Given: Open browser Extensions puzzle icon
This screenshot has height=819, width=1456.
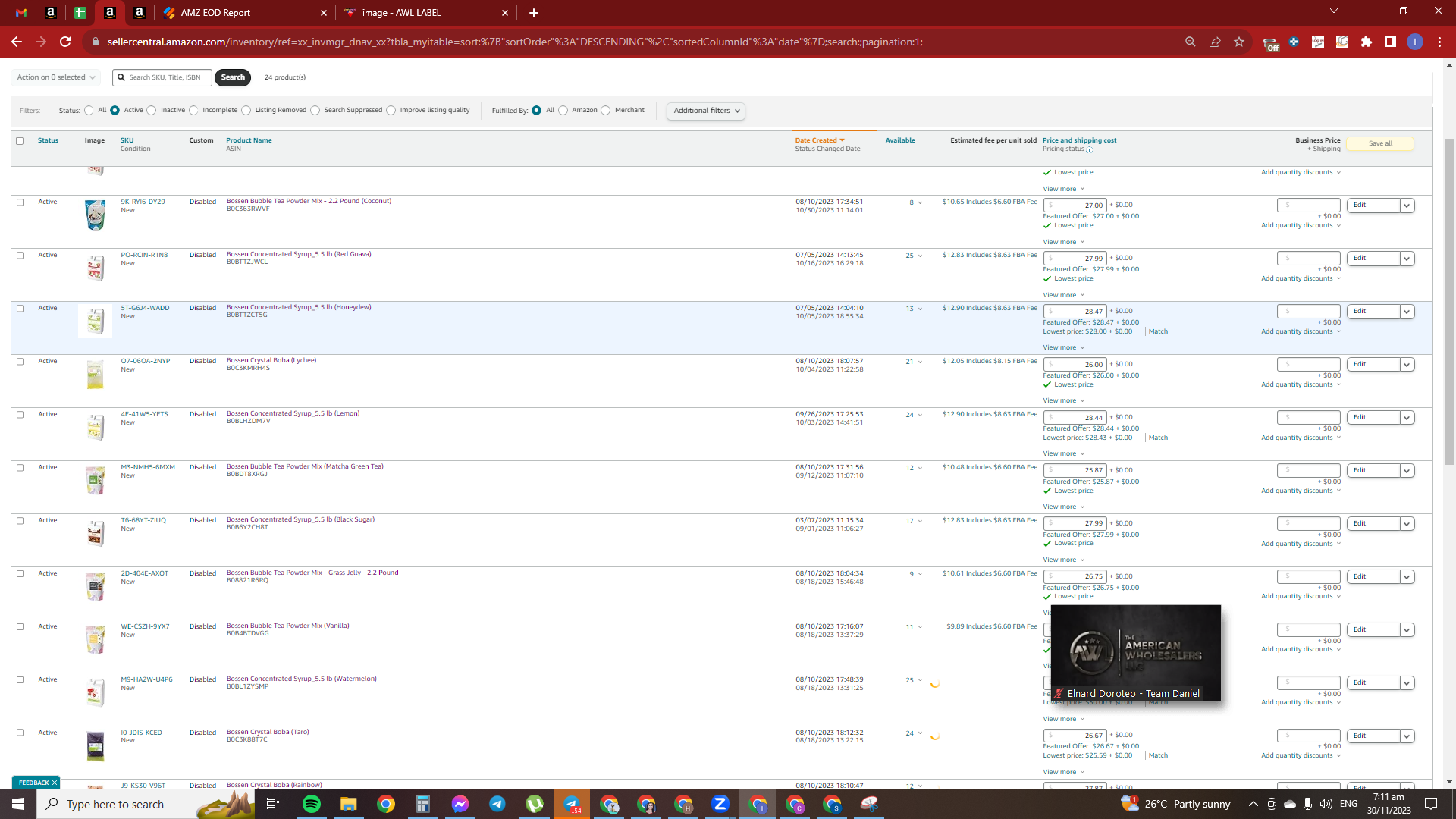Looking at the screenshot, I should (1367, 42).
